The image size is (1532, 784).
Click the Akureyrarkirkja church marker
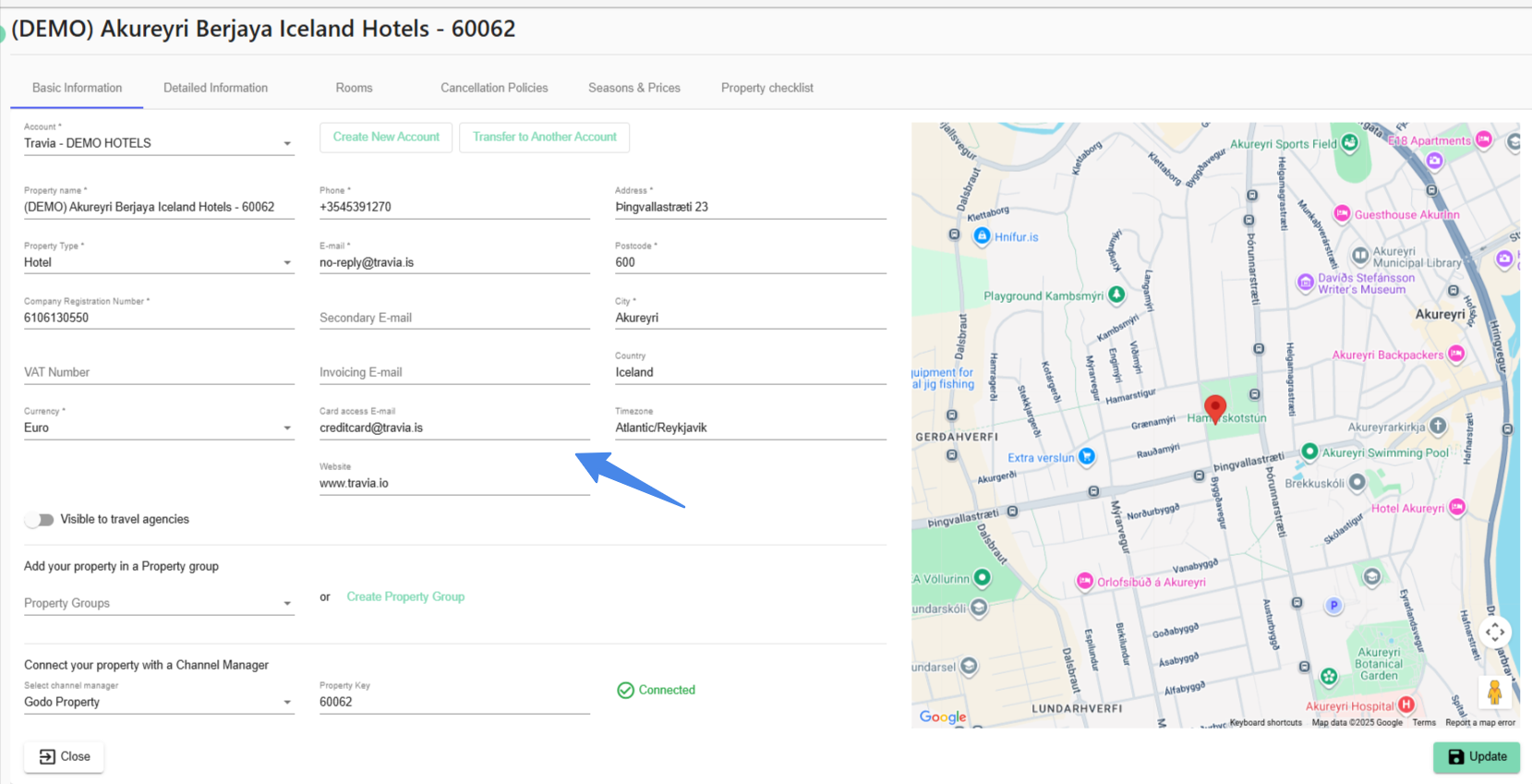point(1438,426)
